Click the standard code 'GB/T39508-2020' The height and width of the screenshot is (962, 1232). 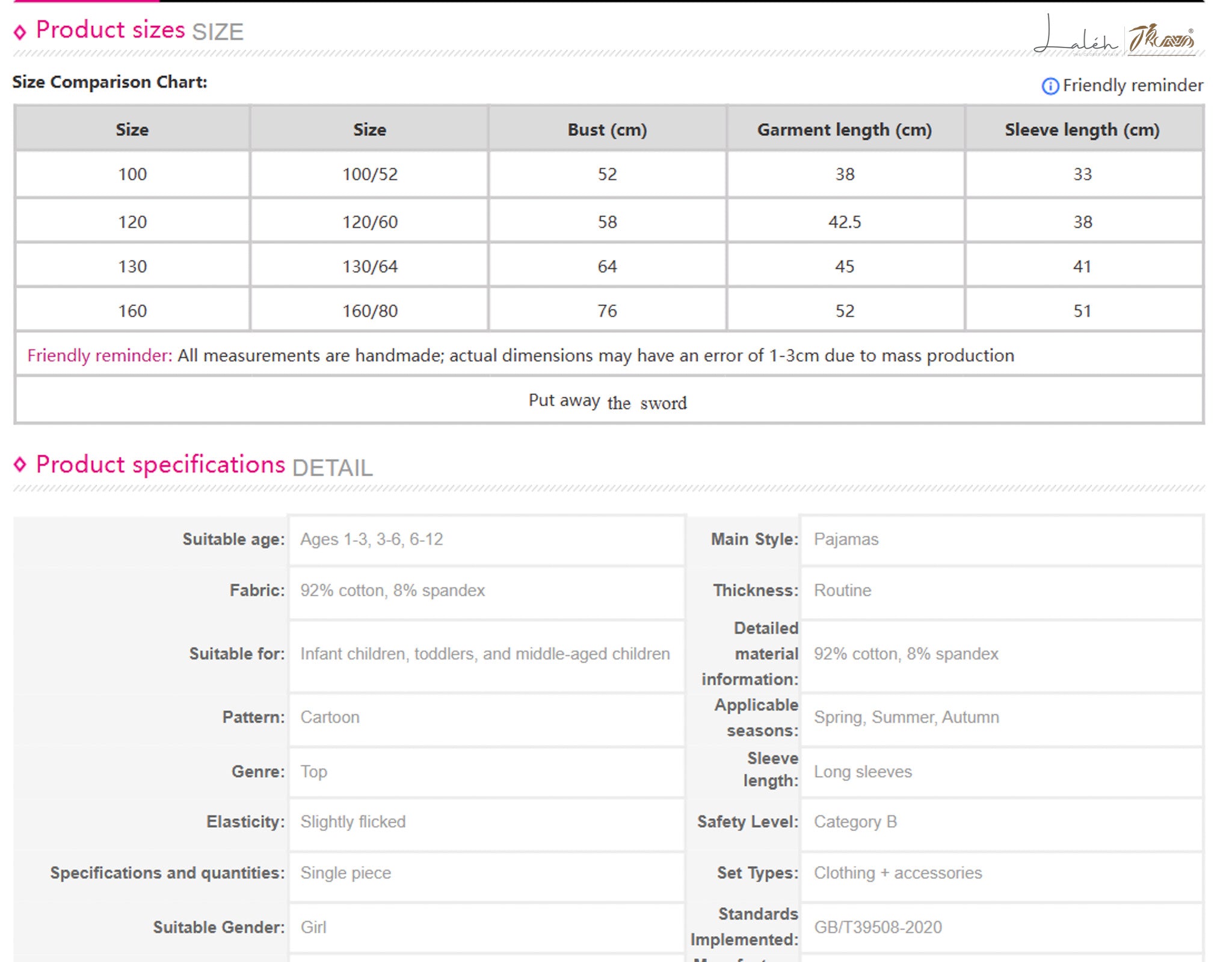tap(878, 927)
